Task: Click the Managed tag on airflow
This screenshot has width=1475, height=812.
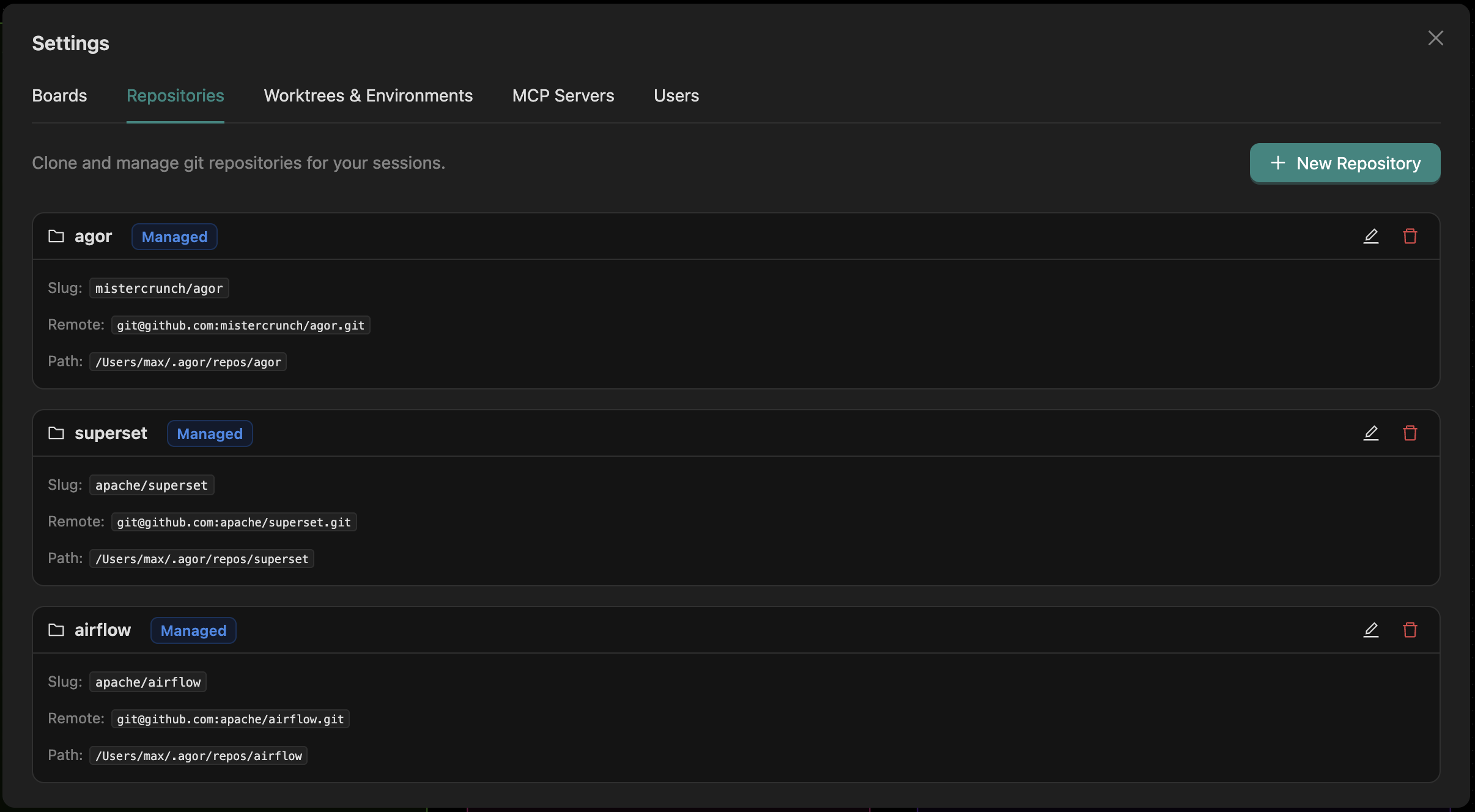Action: tap(193, 630)
